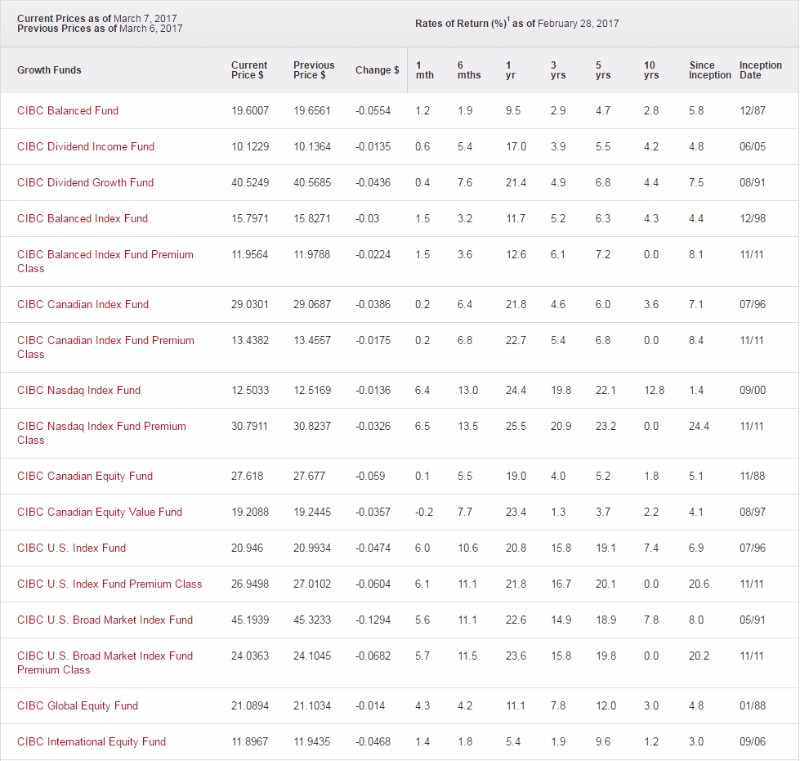Select current price 20.946 of U.S. Index Fund

point(247,548)
